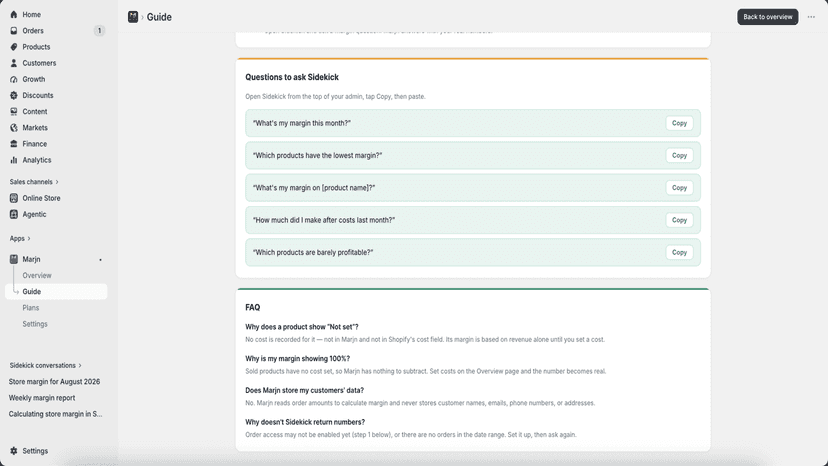
Task: Open Orders via its inbox icon
Action: click(14, 31)
